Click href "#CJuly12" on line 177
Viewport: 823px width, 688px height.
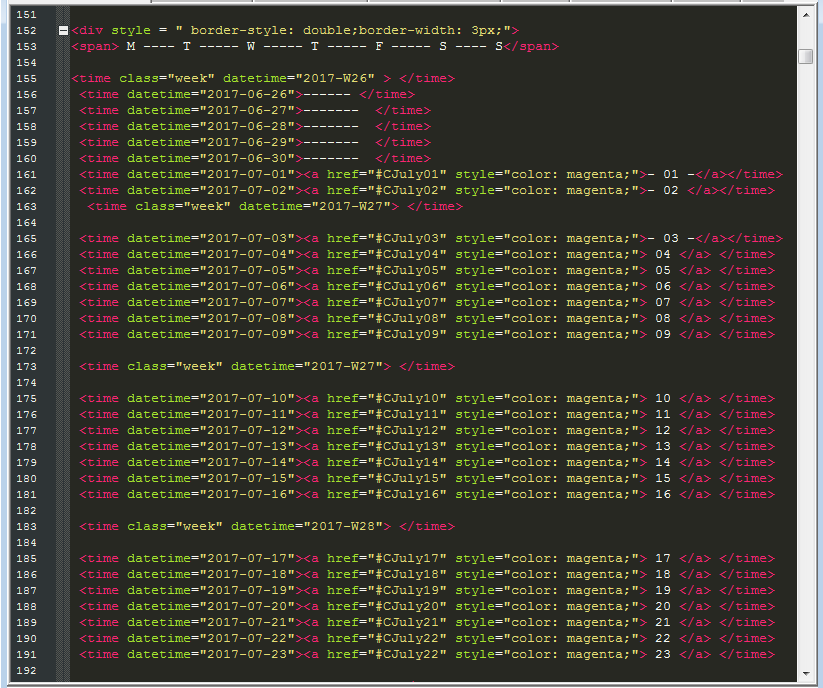[x=407, y=431]
